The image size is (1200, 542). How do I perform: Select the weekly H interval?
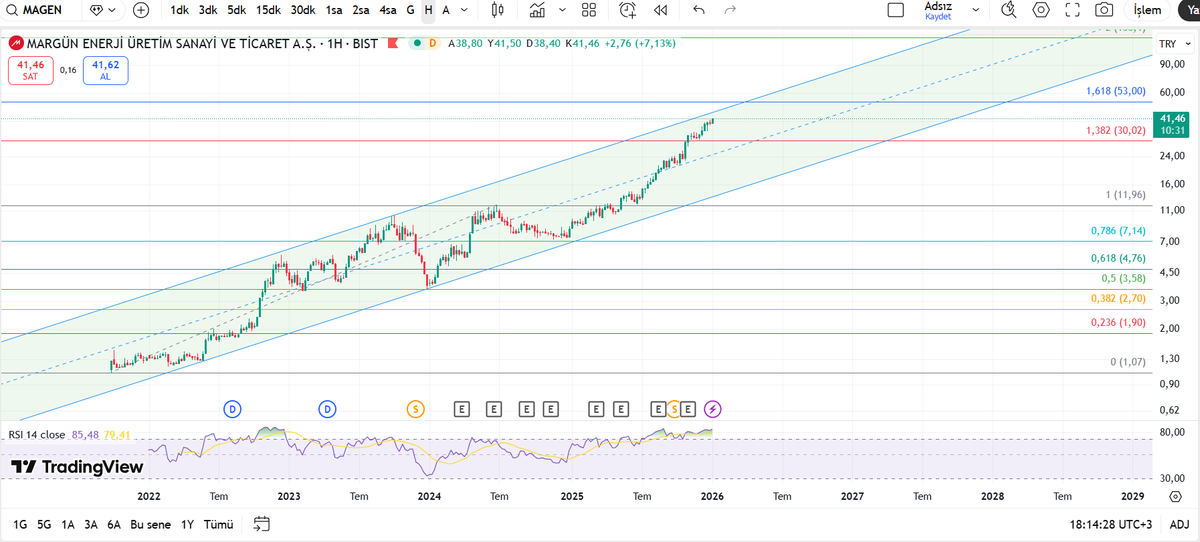(x=428, y=10)
